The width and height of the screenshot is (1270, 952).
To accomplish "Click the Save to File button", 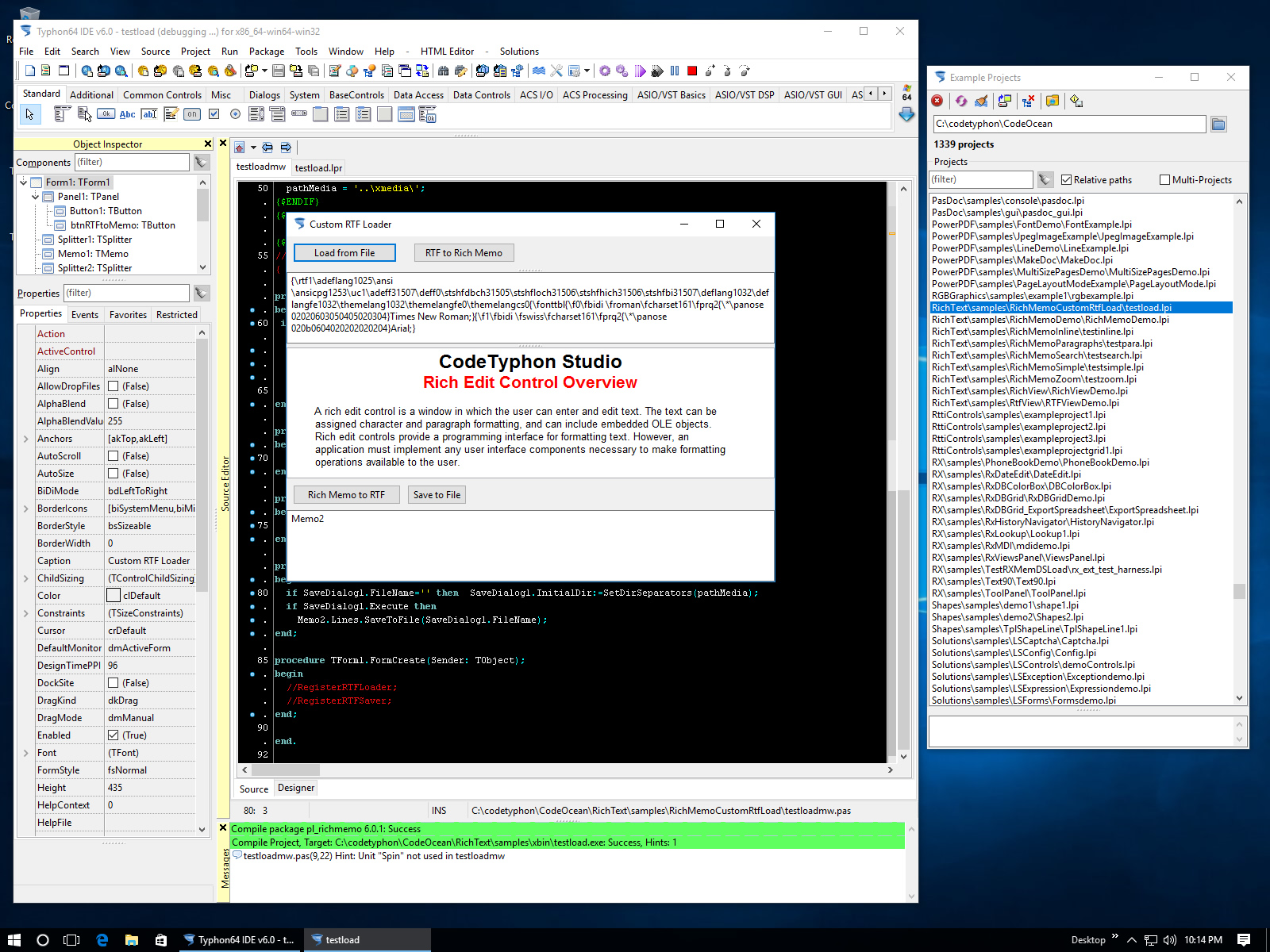I will pos(437,495).
